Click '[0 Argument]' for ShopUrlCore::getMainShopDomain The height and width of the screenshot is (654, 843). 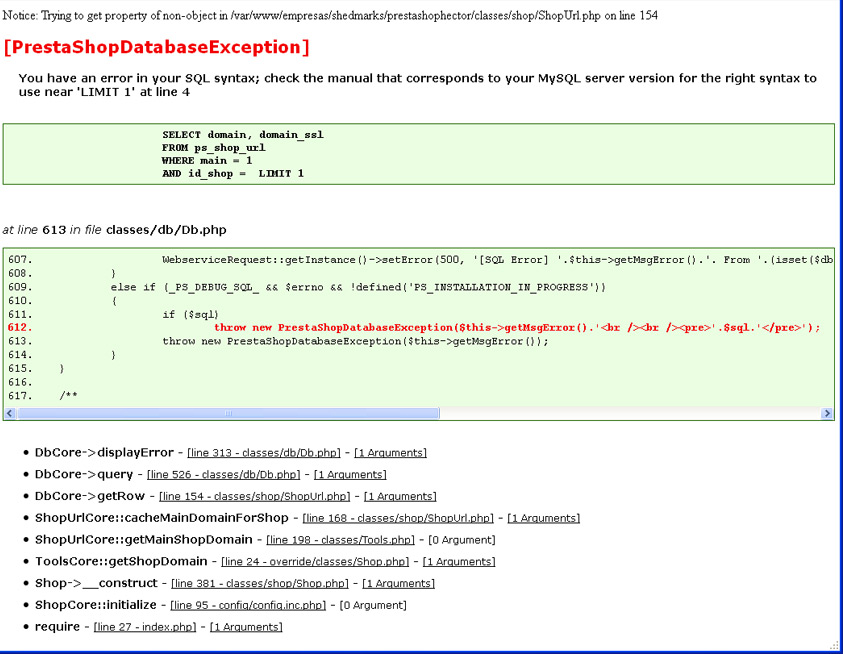tap(462, 539)
